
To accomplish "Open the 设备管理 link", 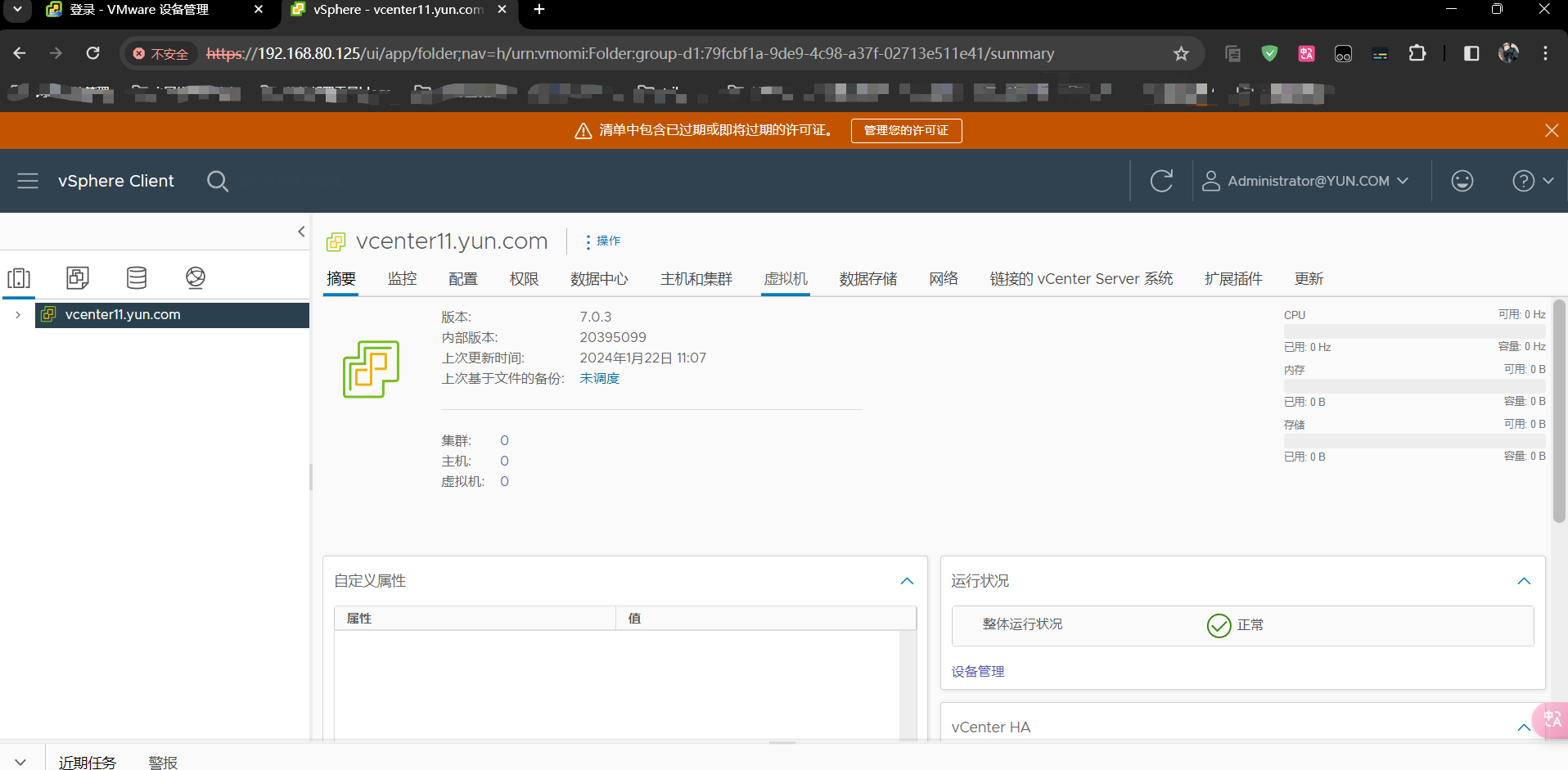I will click(x=978, y=672).
